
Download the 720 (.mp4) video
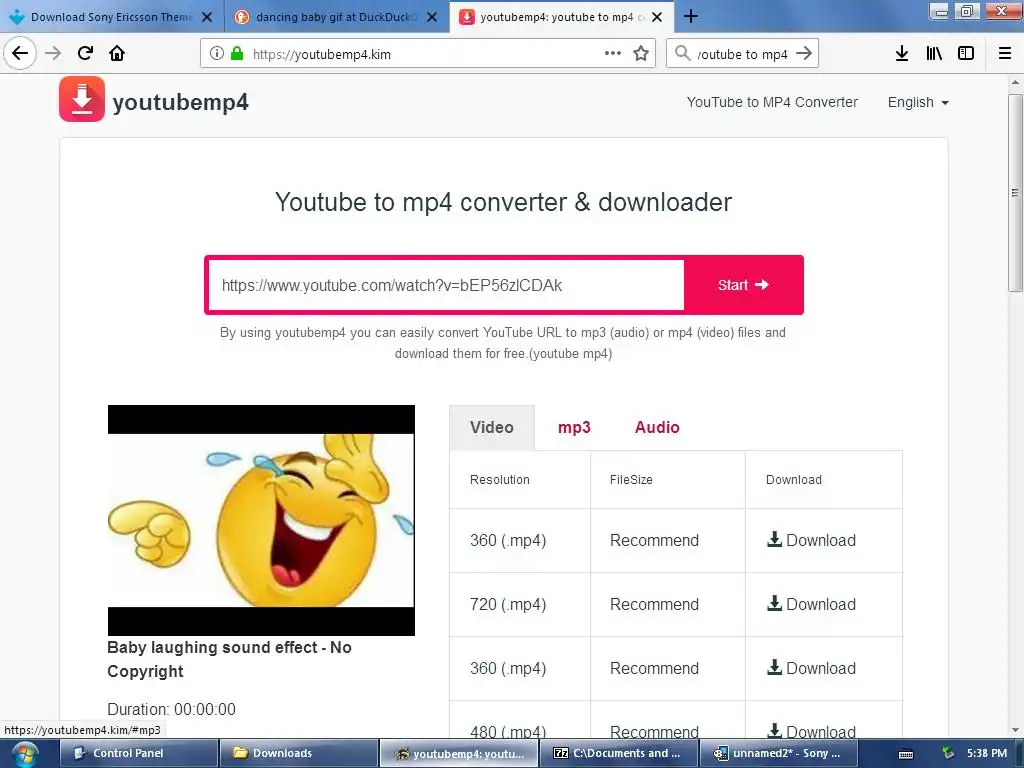pyautogui.click(x=811, y=604)
